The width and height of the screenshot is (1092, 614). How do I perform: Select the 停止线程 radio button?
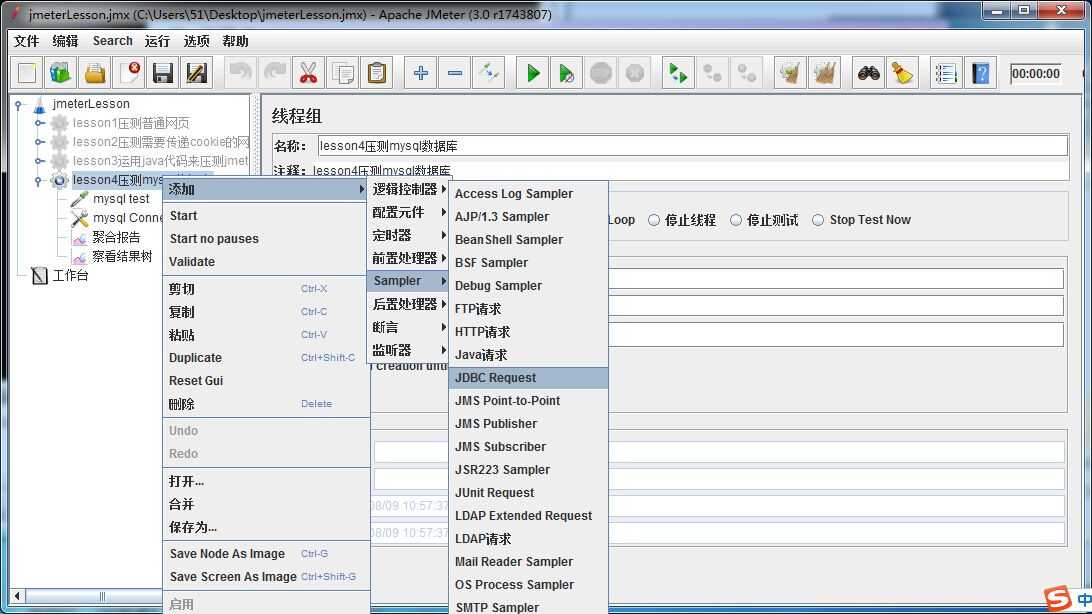[654, 220]
